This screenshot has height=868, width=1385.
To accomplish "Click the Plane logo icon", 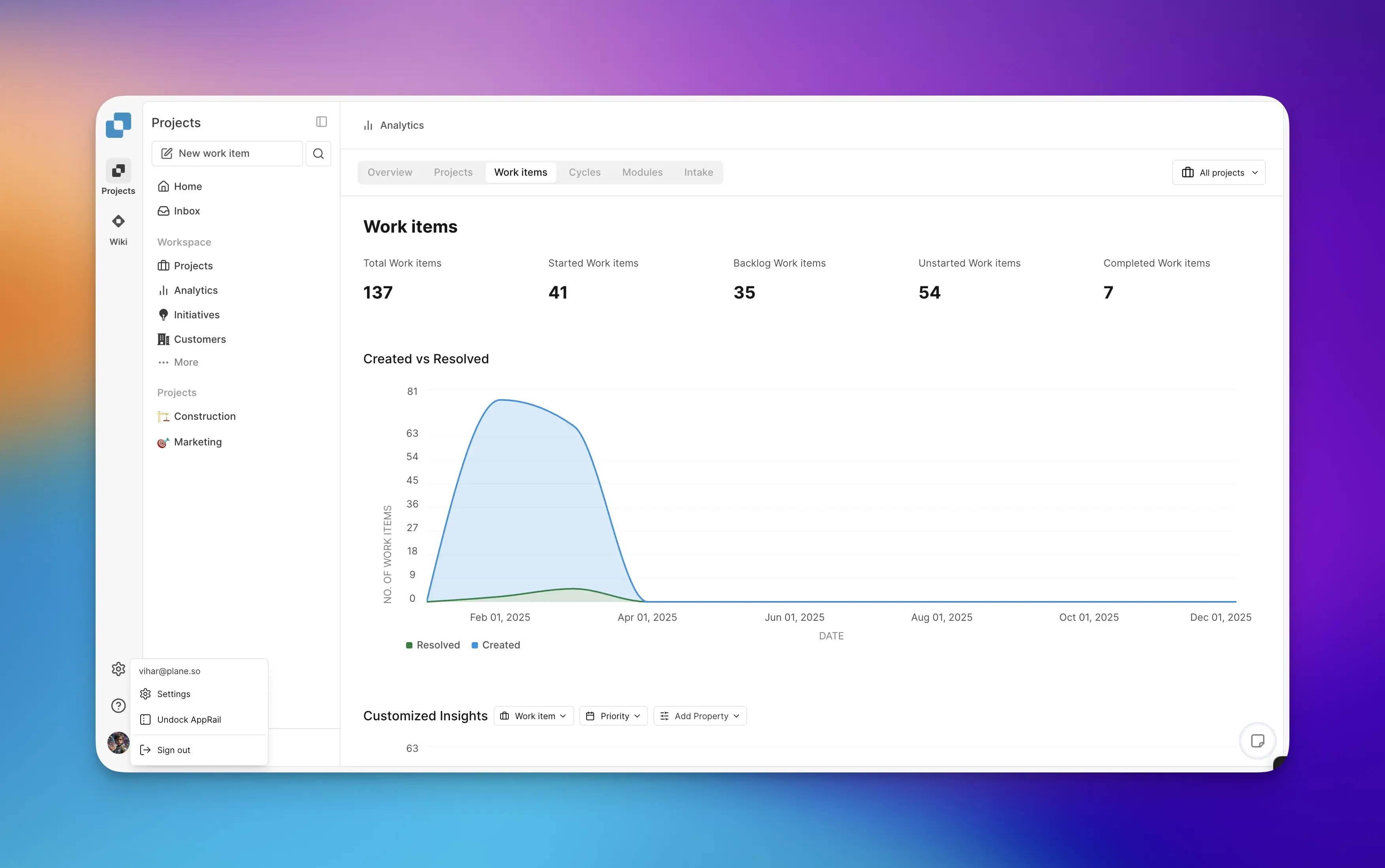I will pyautogui.click(x=118, y=124).
